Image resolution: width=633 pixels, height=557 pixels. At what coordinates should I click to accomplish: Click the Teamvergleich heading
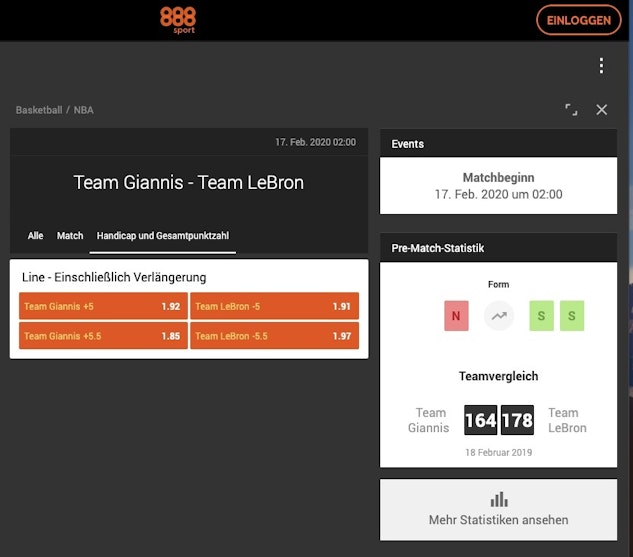(x=499, y=376)
